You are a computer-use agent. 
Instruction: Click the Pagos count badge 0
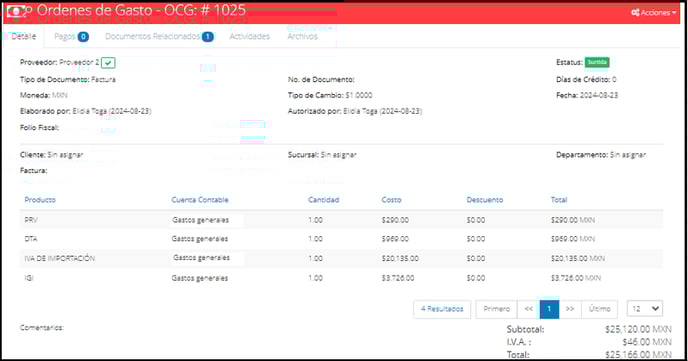click(83, 37)
